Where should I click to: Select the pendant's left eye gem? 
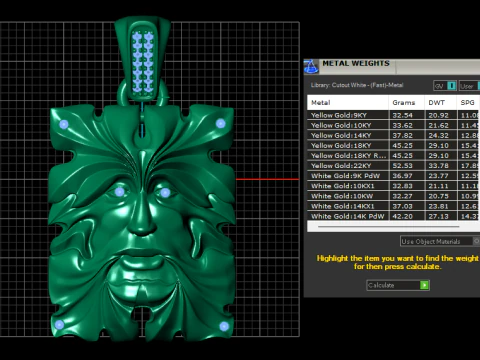coord(119,192)
